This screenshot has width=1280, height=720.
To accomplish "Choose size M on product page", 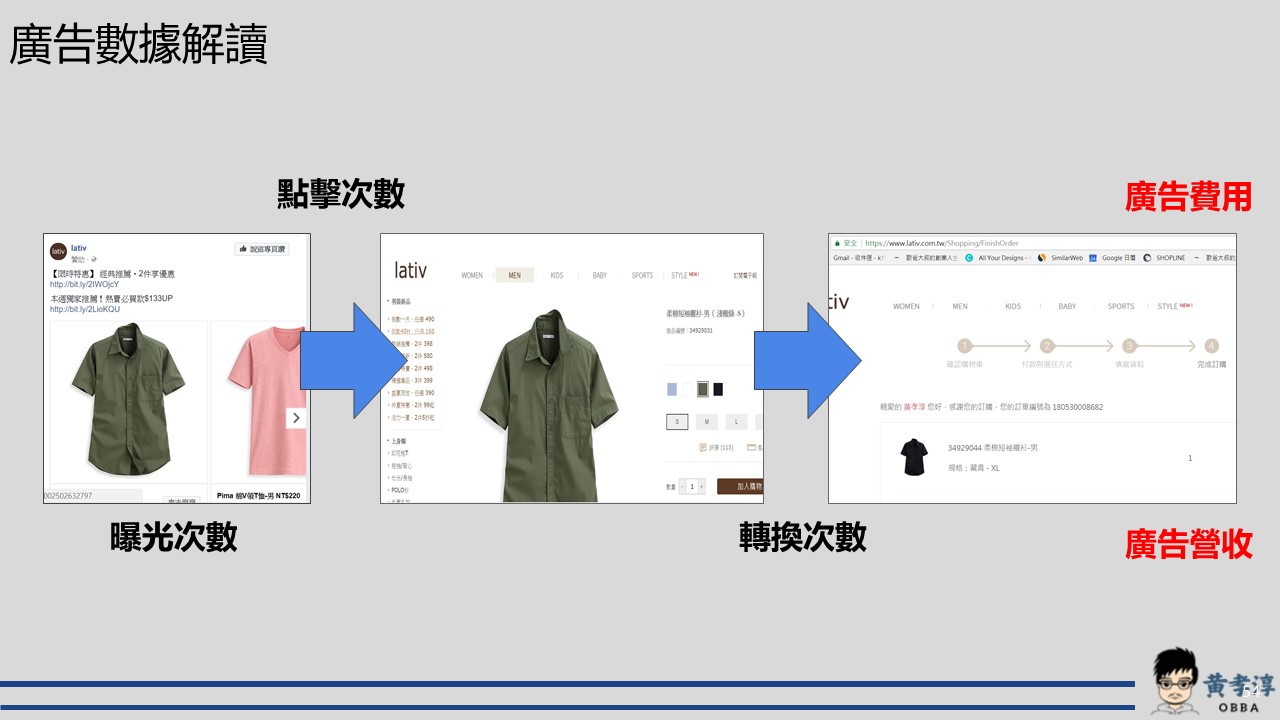I will [x=706, y=422].
